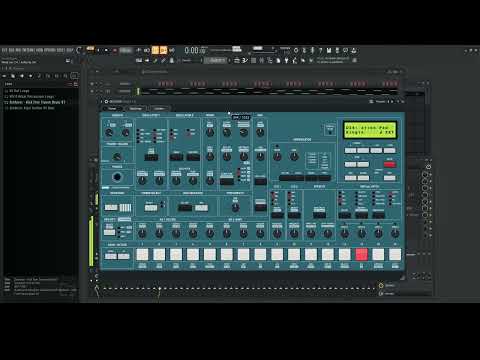Click the knob above step button 1

tap(142, 233)
